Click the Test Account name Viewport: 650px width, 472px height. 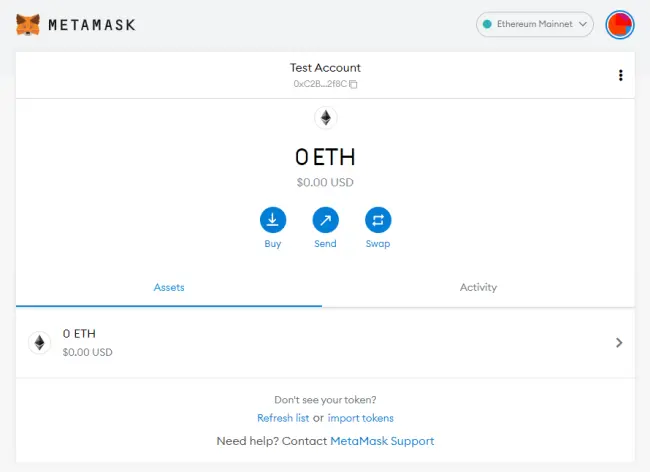click(x=325, y=68)
